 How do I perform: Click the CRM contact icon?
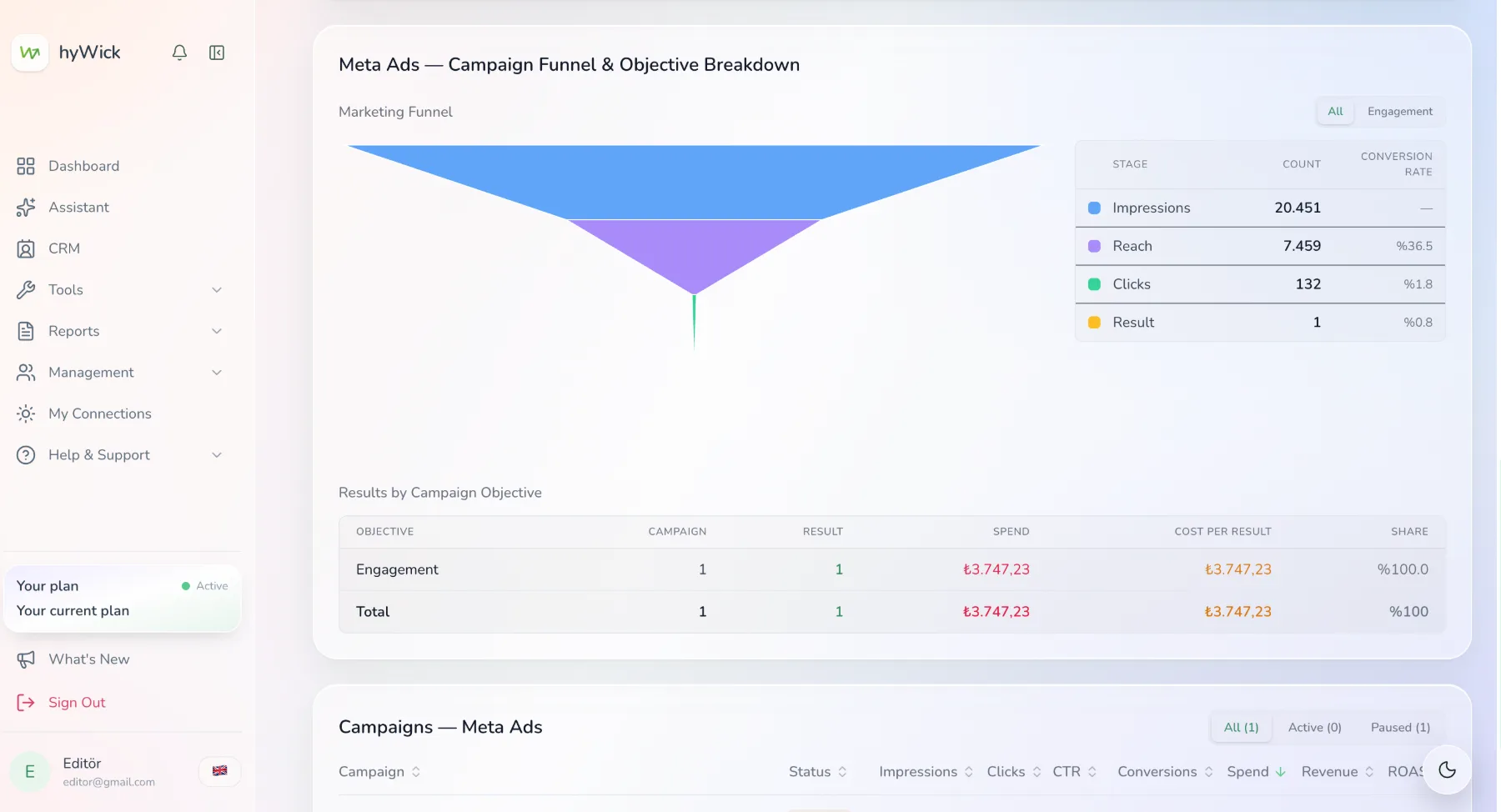(x=26, y=248)
